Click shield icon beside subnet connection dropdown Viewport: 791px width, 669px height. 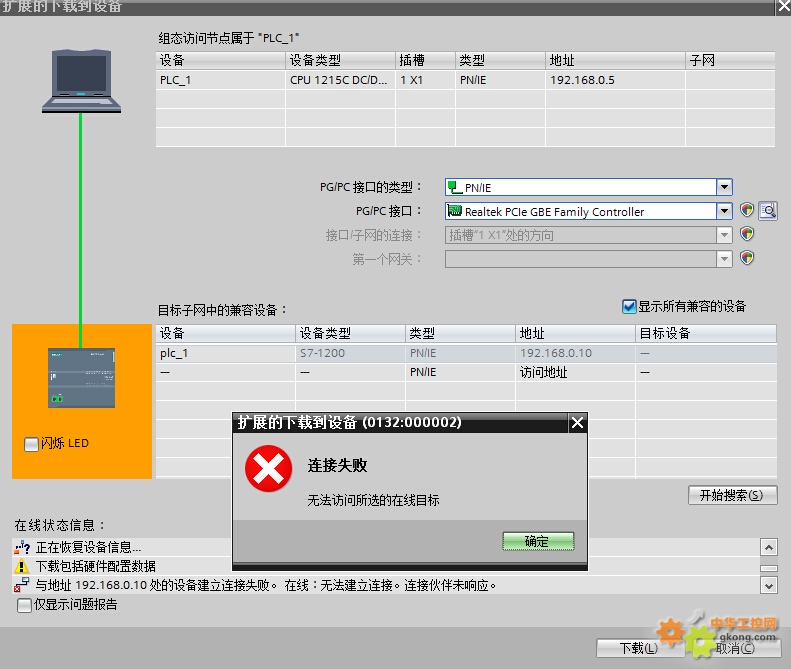[x=747, y=234]
